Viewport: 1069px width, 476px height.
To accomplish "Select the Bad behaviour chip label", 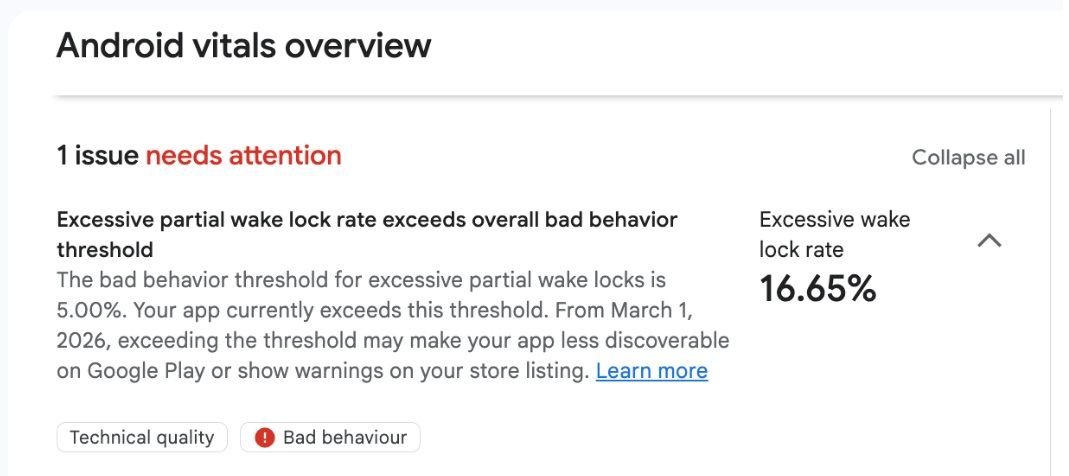I will click(x=344, y=438).
